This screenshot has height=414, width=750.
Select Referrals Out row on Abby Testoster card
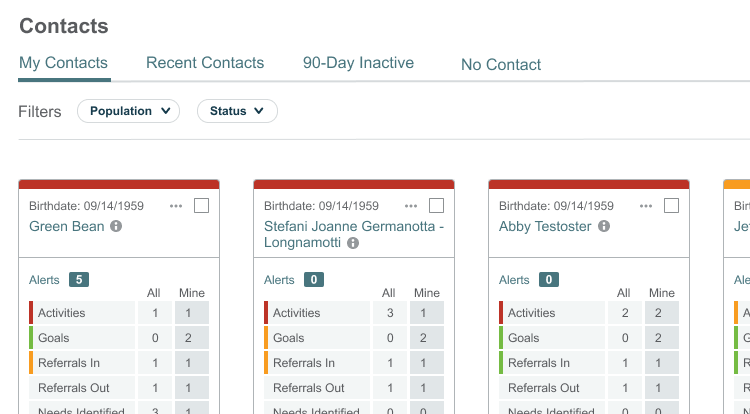click(x=589, y=388)
